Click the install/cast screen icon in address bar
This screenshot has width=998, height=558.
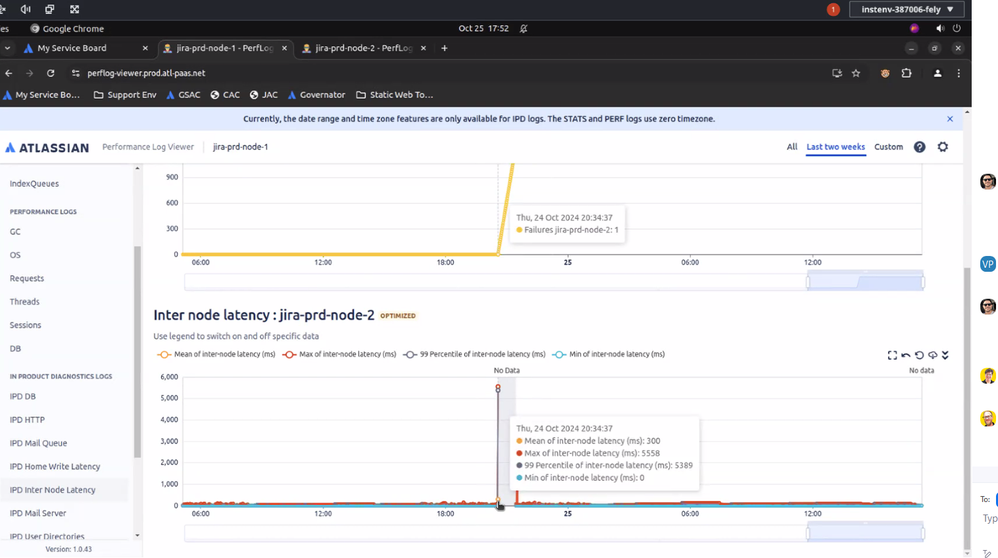(x=837, y=73)
